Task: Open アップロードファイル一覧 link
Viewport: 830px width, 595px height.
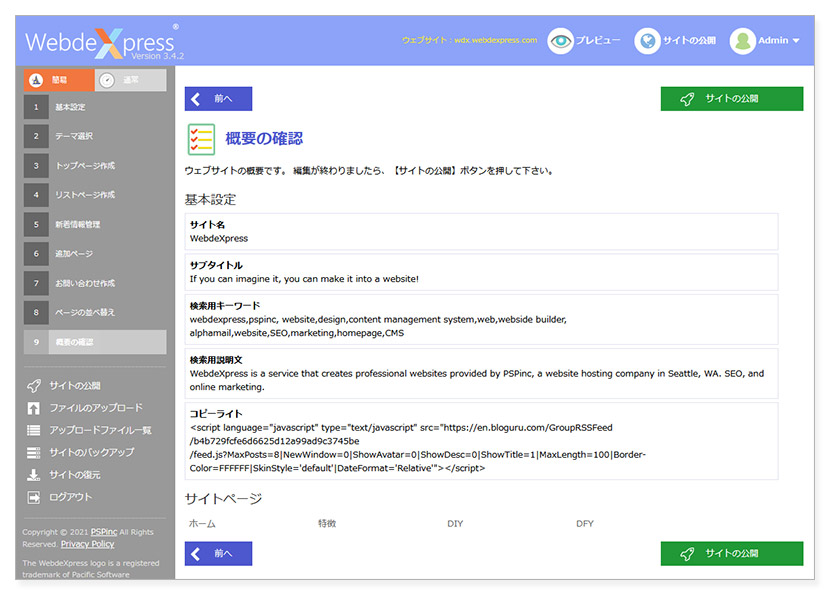Action: pyautogui.click(x=100, y=430)
